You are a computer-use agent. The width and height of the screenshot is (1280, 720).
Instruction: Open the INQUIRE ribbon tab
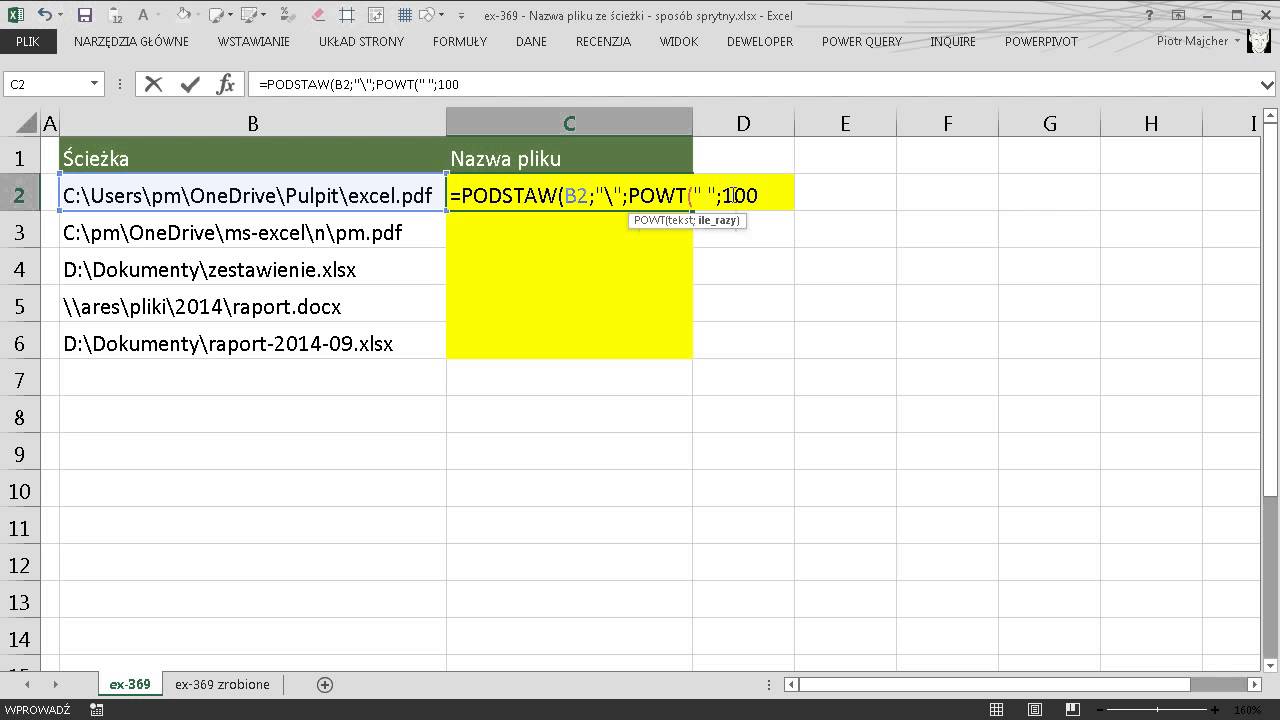(953, 41)
